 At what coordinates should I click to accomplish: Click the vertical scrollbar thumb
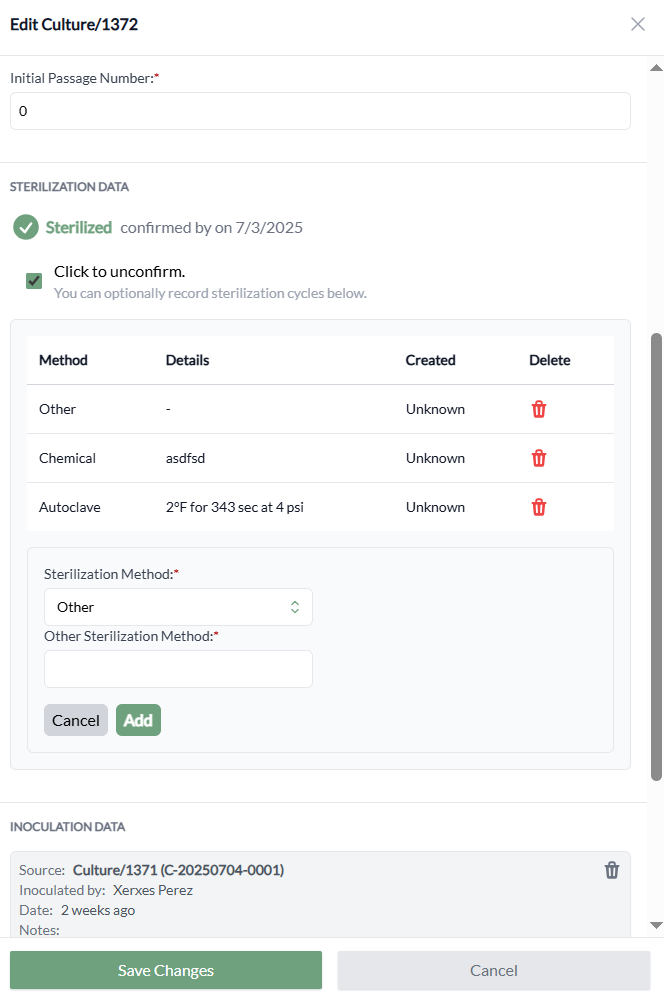(656, 555)
